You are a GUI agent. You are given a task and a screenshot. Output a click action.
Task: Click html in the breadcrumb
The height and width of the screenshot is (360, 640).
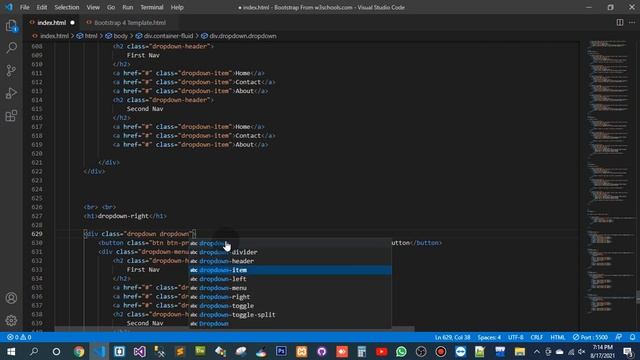click(x=91, y=36)
